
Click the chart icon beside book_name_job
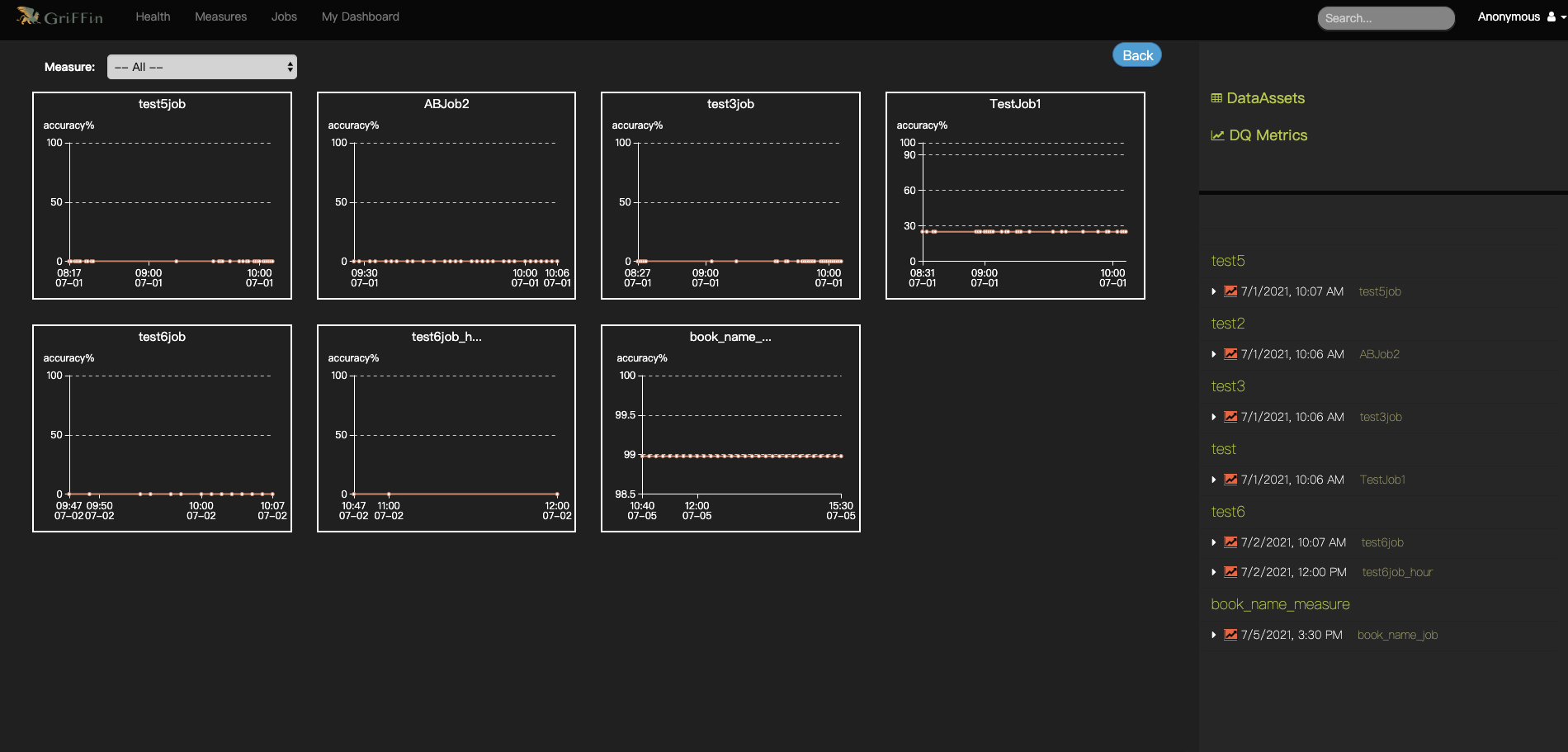click(x=1230, y=634)
